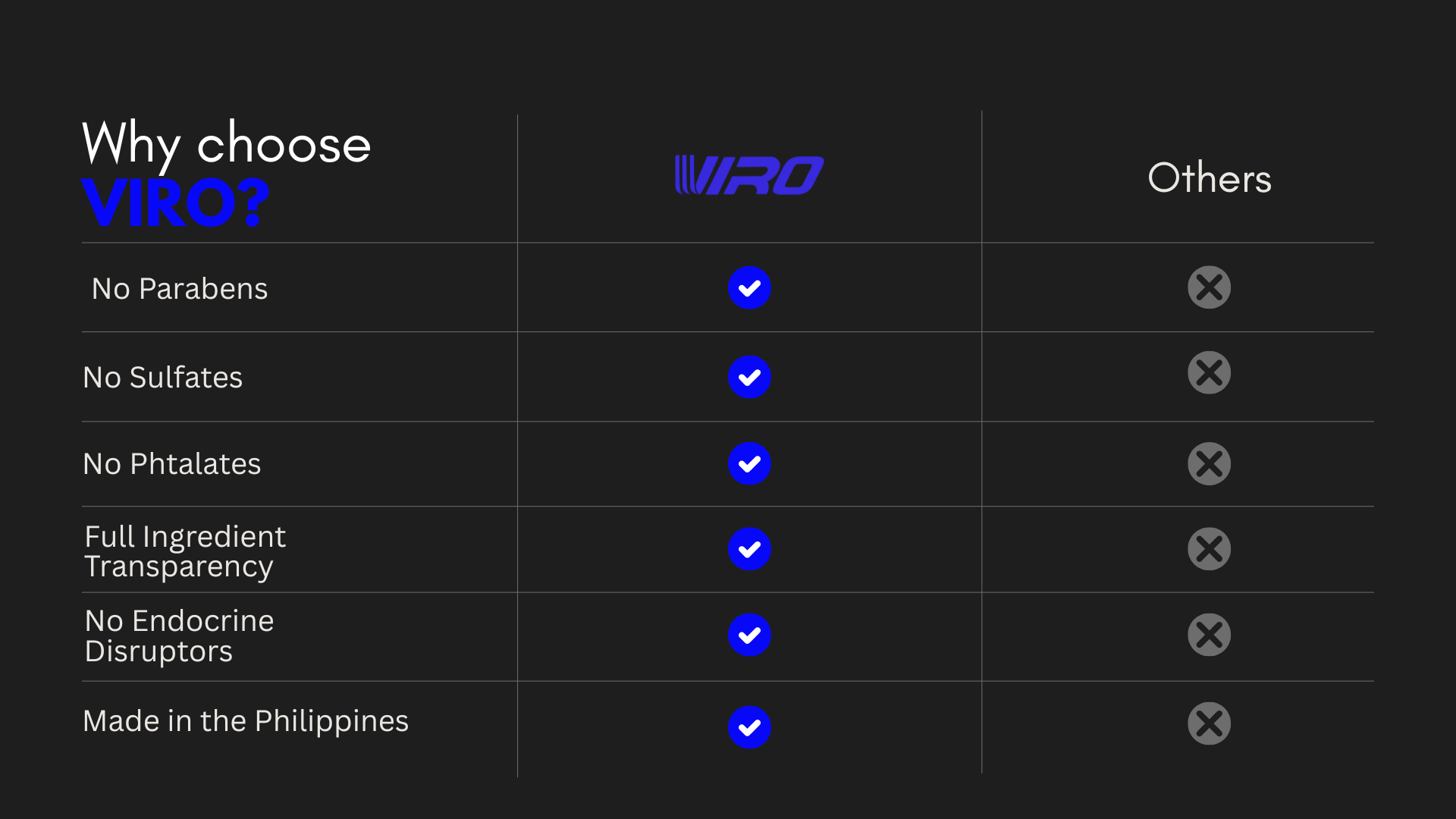Click the X for Made in the Philippines

coord(1209,723)
